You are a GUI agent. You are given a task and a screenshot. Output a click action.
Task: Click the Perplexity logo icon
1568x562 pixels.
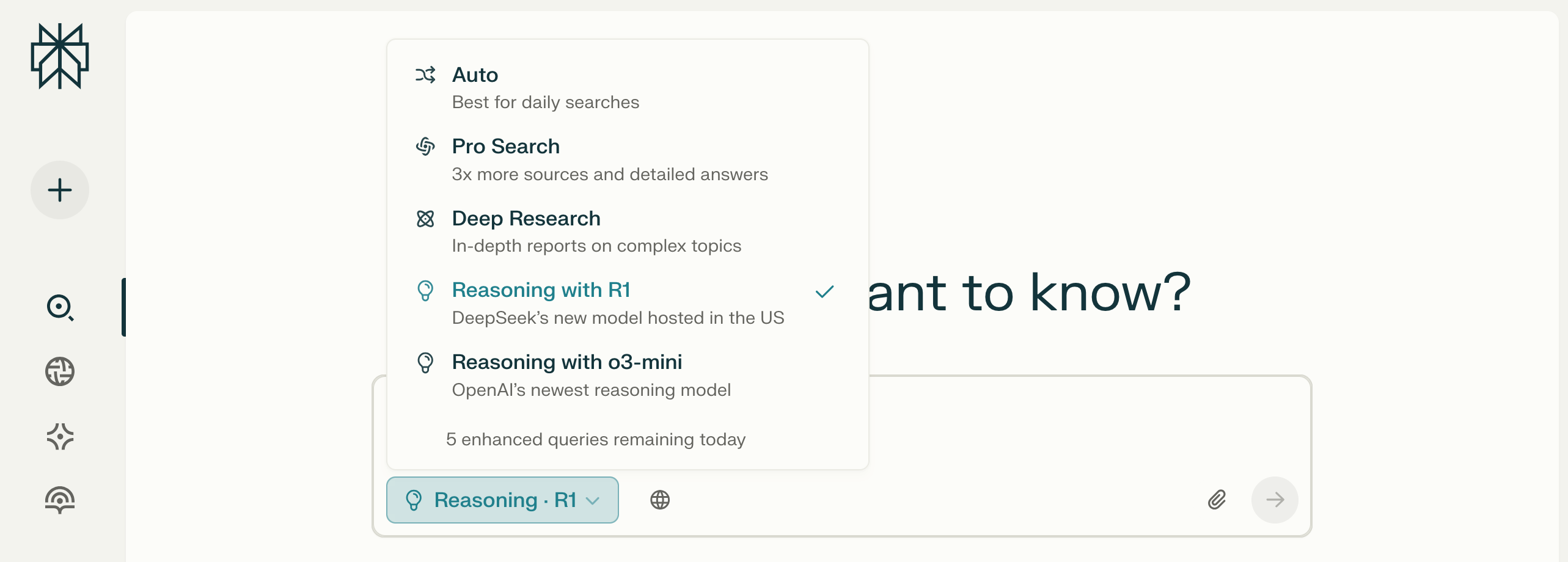click(60, 56)
